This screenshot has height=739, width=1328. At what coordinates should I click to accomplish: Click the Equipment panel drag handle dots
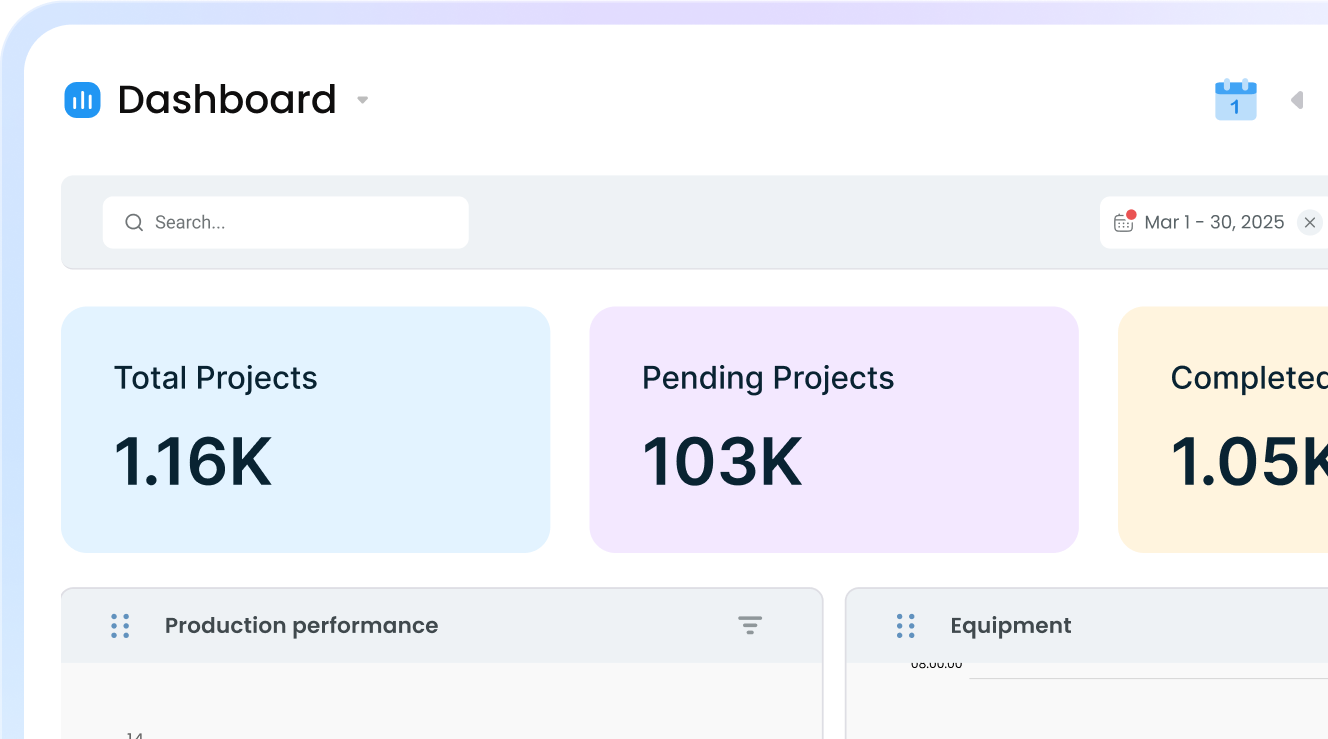point(906,626)
